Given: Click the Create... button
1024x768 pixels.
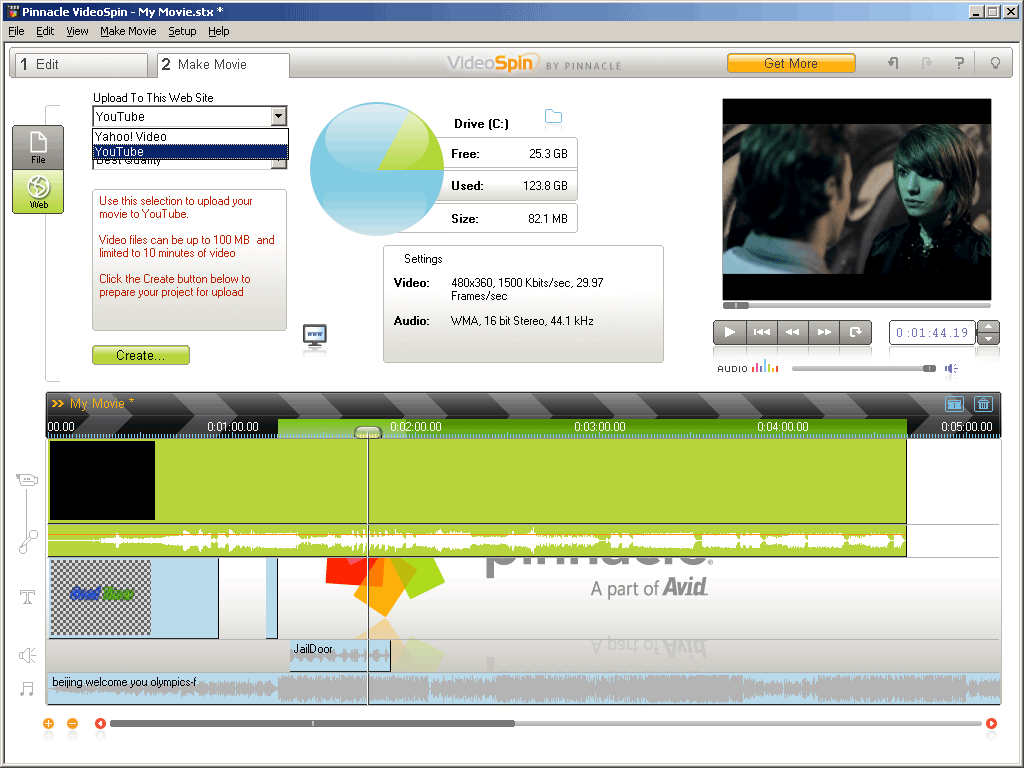Looking at the screenshot, I should [141, 355].
